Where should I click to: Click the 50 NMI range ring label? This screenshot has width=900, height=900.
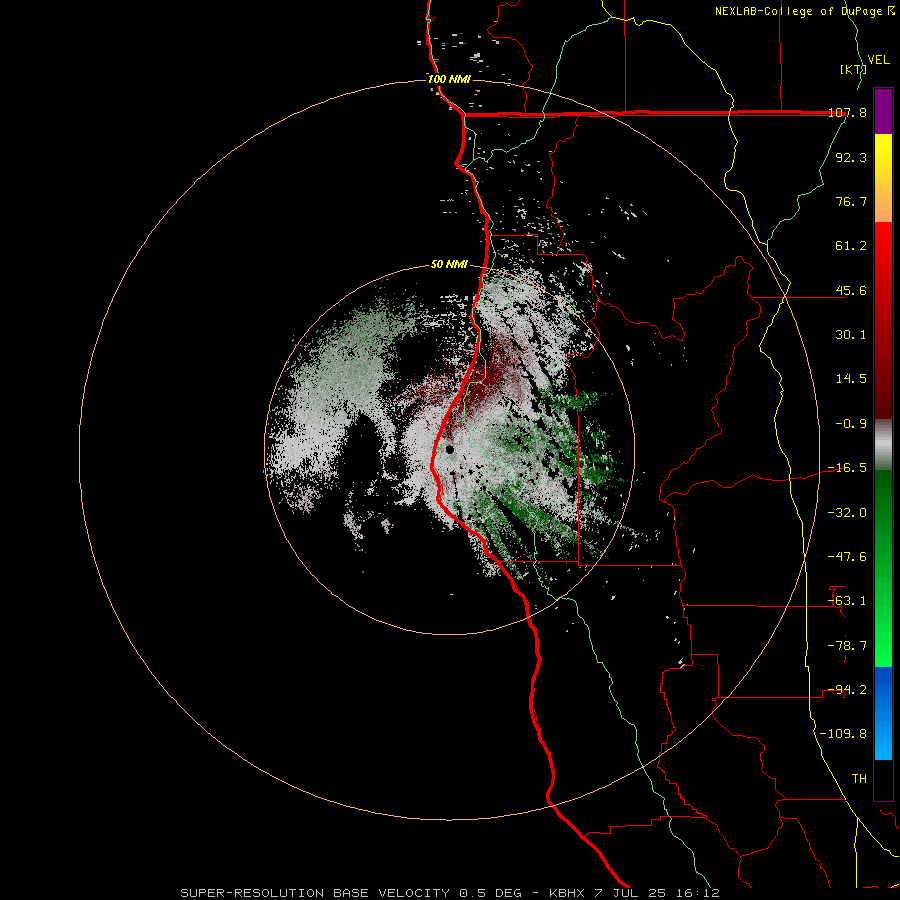tap(449, 265)
